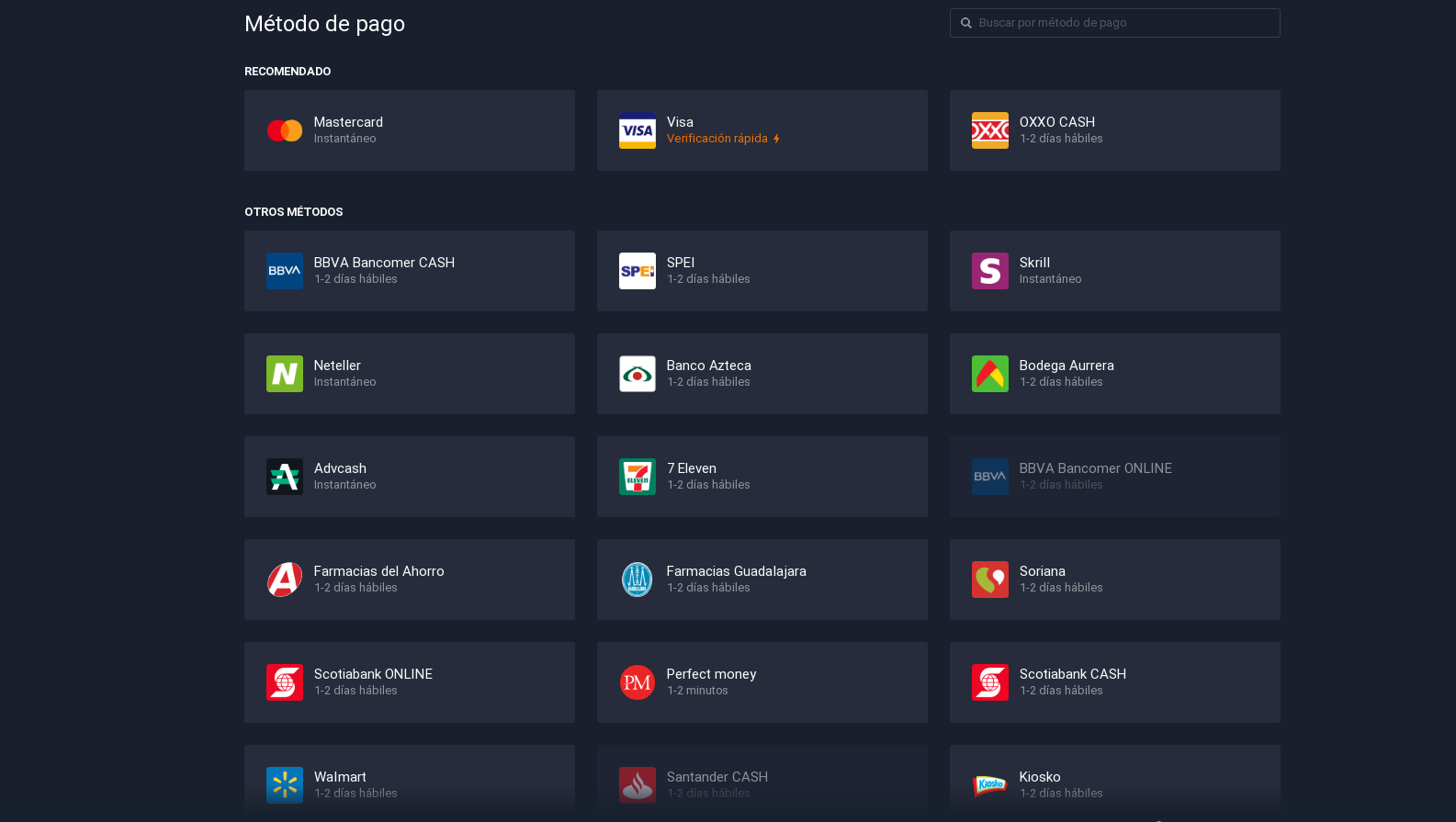
Task: Click the Skrill logo icon
Action: click(x=990, y=271)
